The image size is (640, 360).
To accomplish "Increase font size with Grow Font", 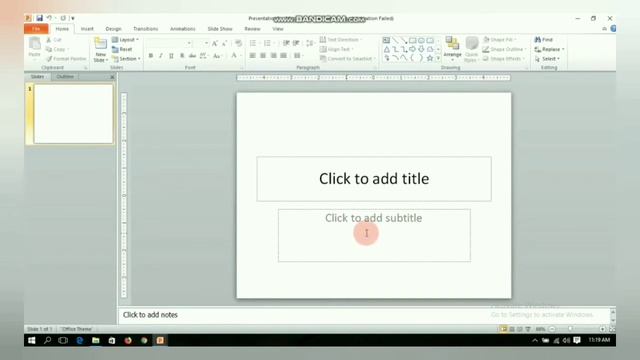I will click(215, 43).
